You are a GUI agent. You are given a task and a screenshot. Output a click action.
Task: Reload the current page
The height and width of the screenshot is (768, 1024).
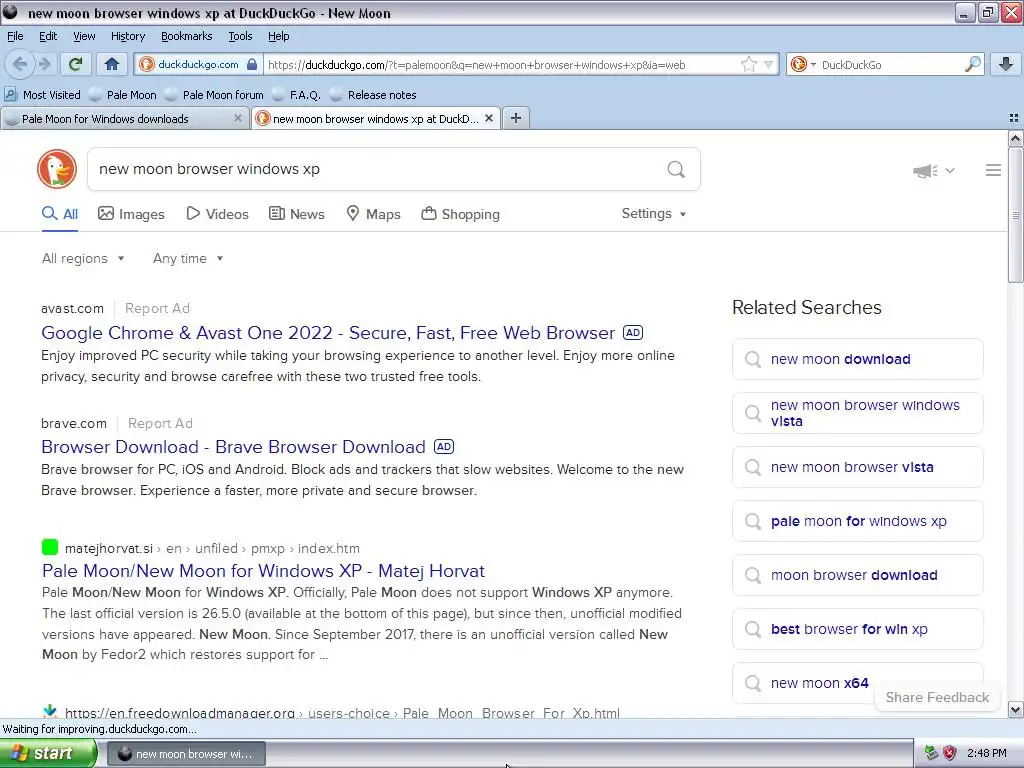pos(76,64)
